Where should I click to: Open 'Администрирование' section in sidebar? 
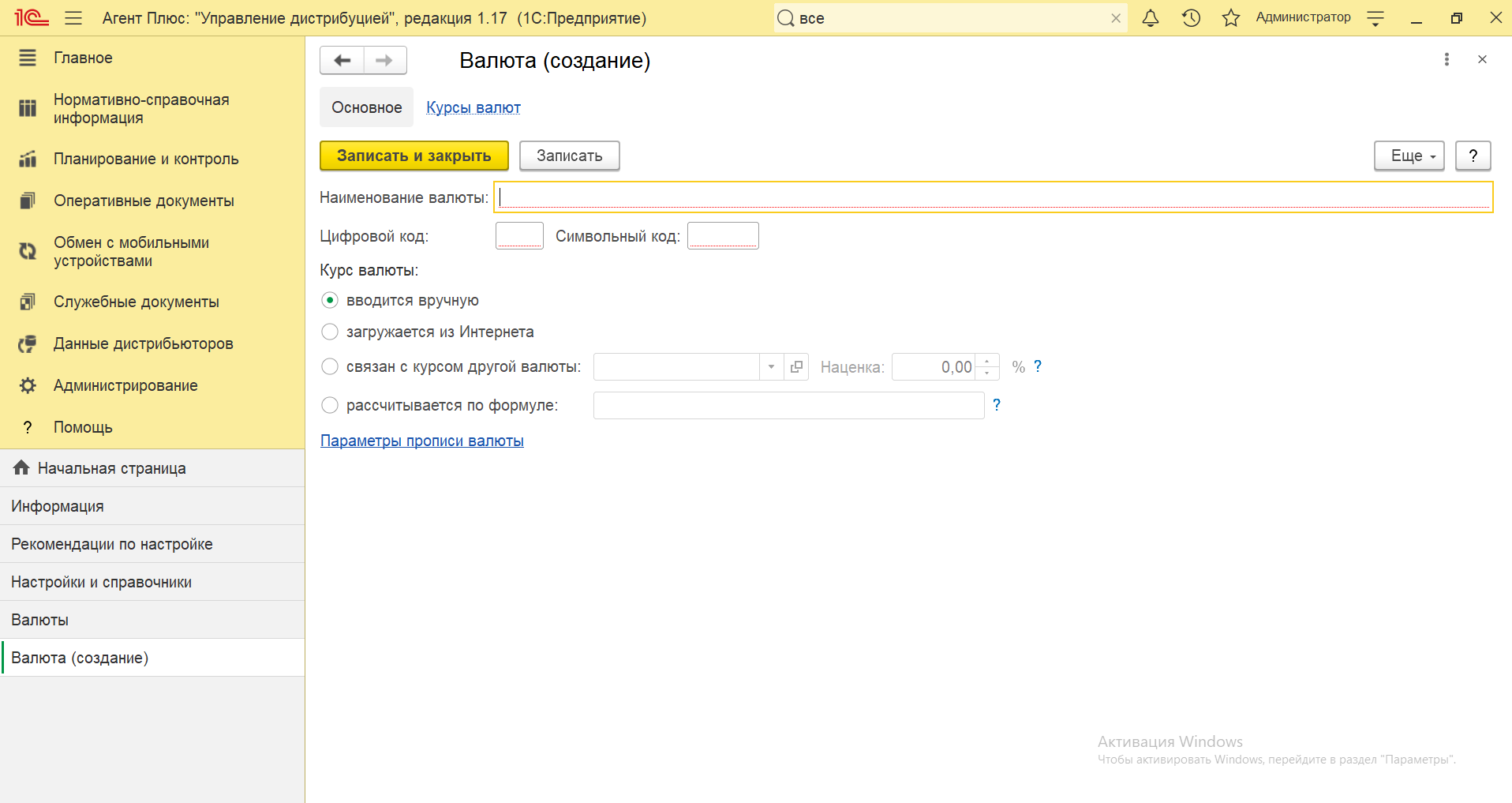tap(125, 386)
